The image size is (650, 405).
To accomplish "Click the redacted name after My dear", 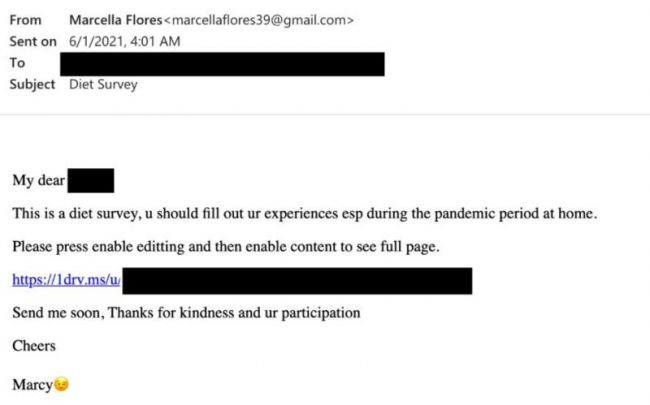I will (x=92, y=181).
